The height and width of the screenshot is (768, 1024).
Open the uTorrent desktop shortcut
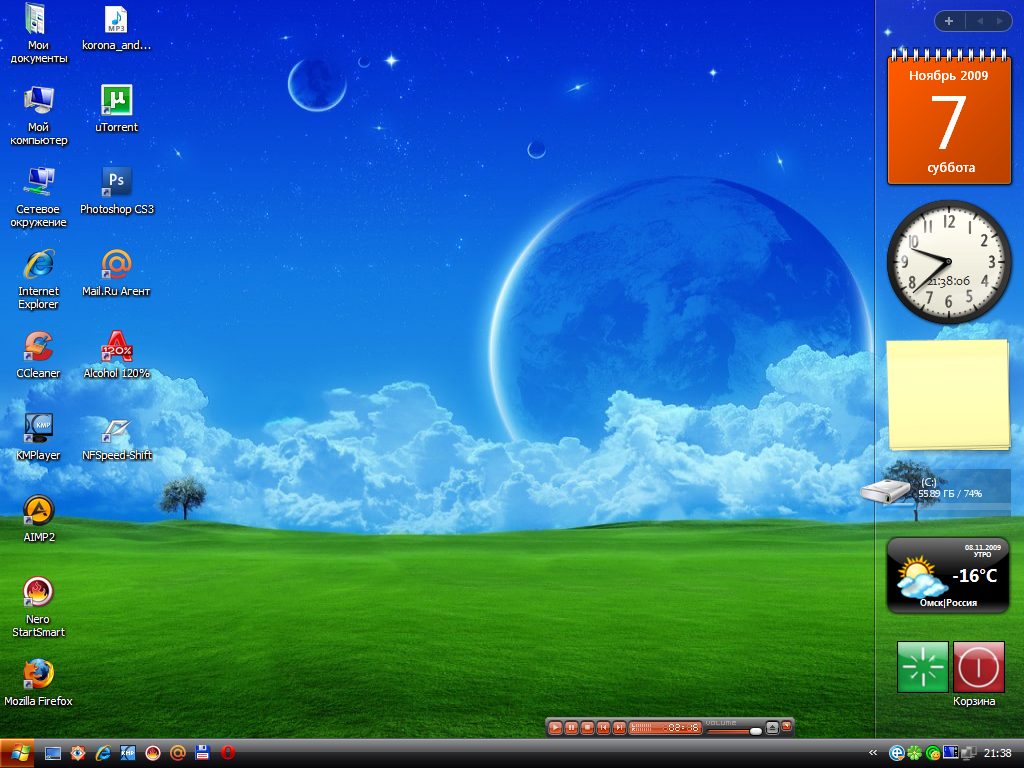117,101
